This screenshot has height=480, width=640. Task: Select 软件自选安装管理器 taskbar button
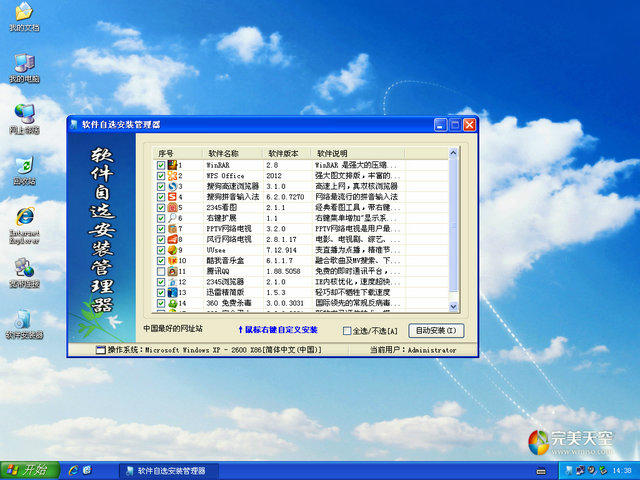pyautogui.click(x=169, y=471)
